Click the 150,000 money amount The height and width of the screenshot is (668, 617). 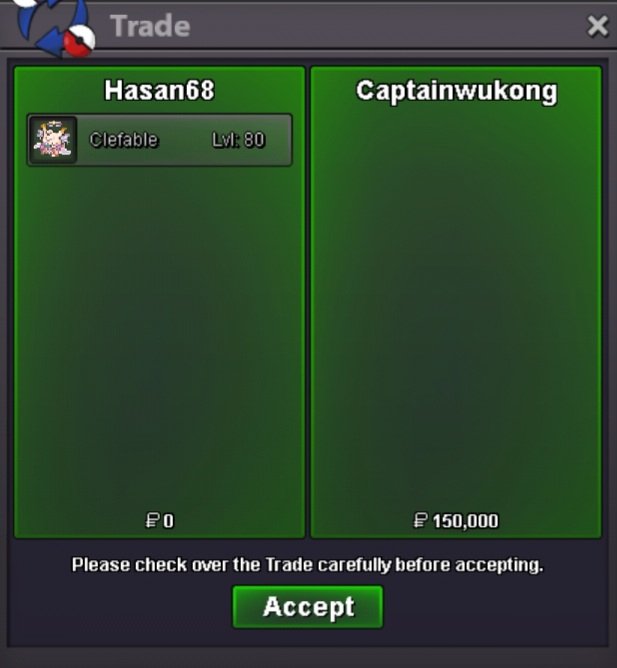point(465,521)
